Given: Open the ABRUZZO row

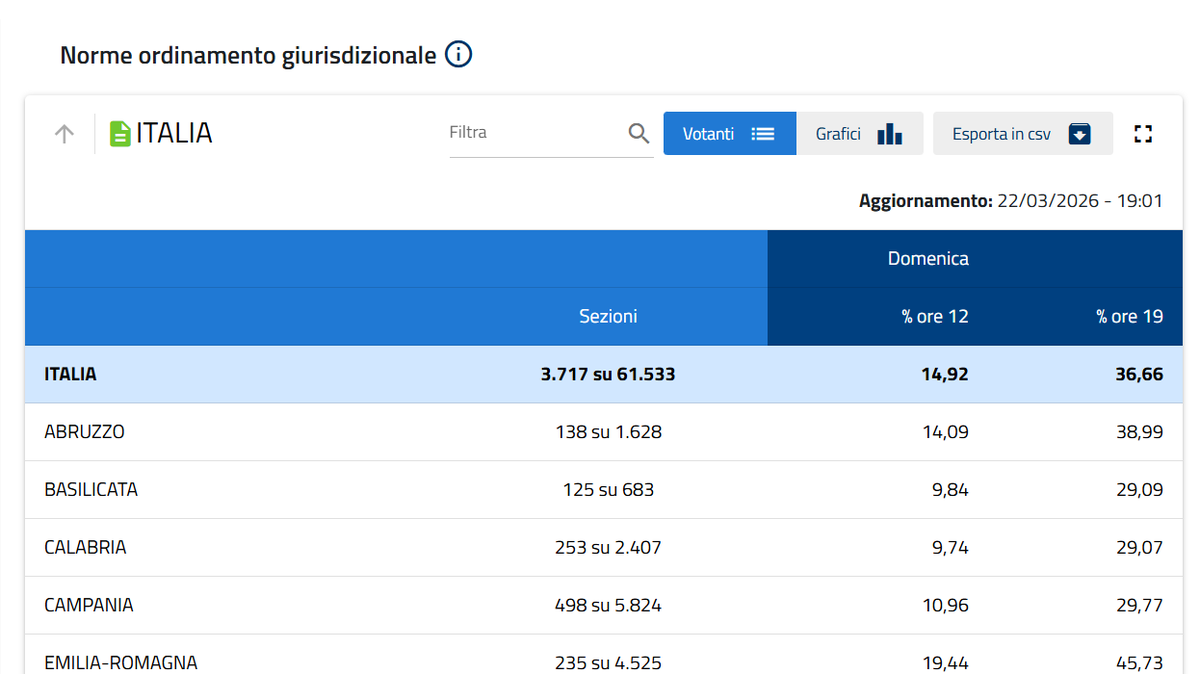Looking at the screenshot, I should point(603,432).
